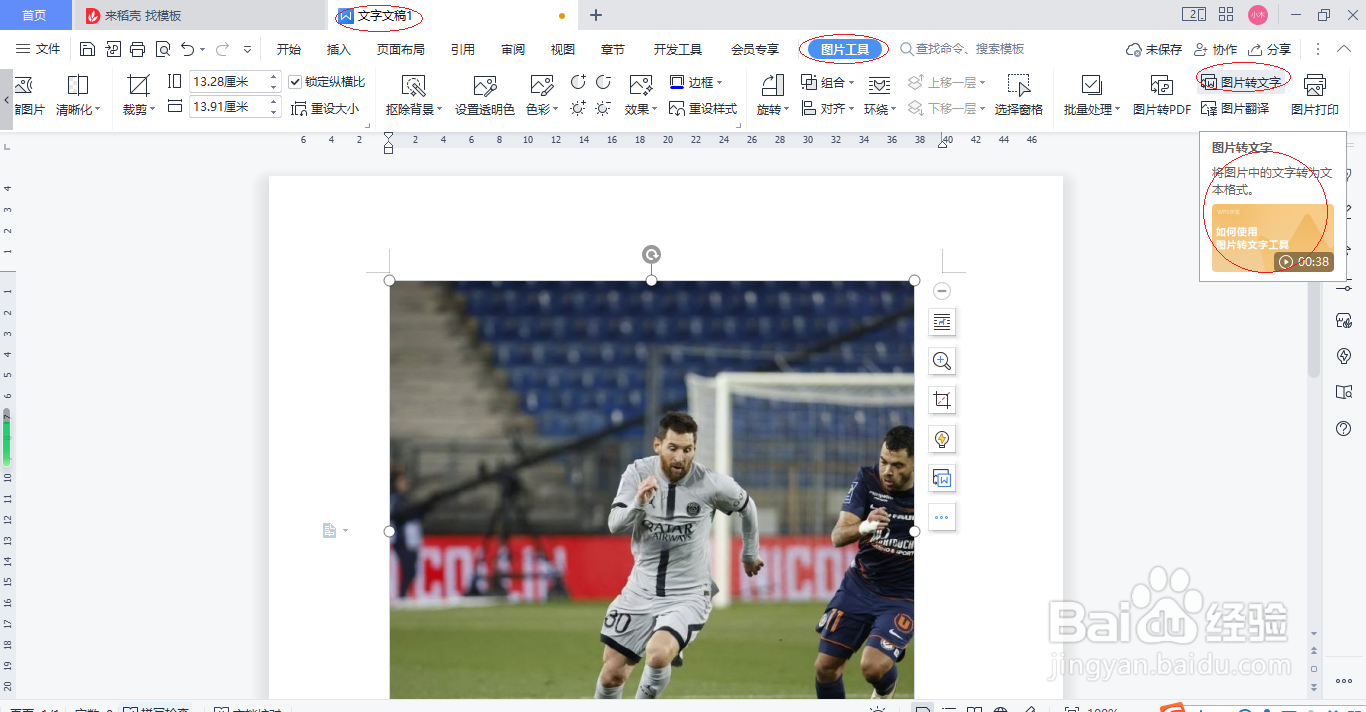
Task: Toggle the 锁定纵横比 (lock aspect ratio) checkbox
Action: (x=295, y=82)
